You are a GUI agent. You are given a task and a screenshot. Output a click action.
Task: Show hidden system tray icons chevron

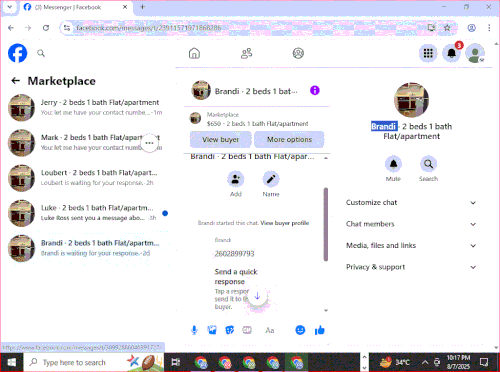tap(425, 362)
